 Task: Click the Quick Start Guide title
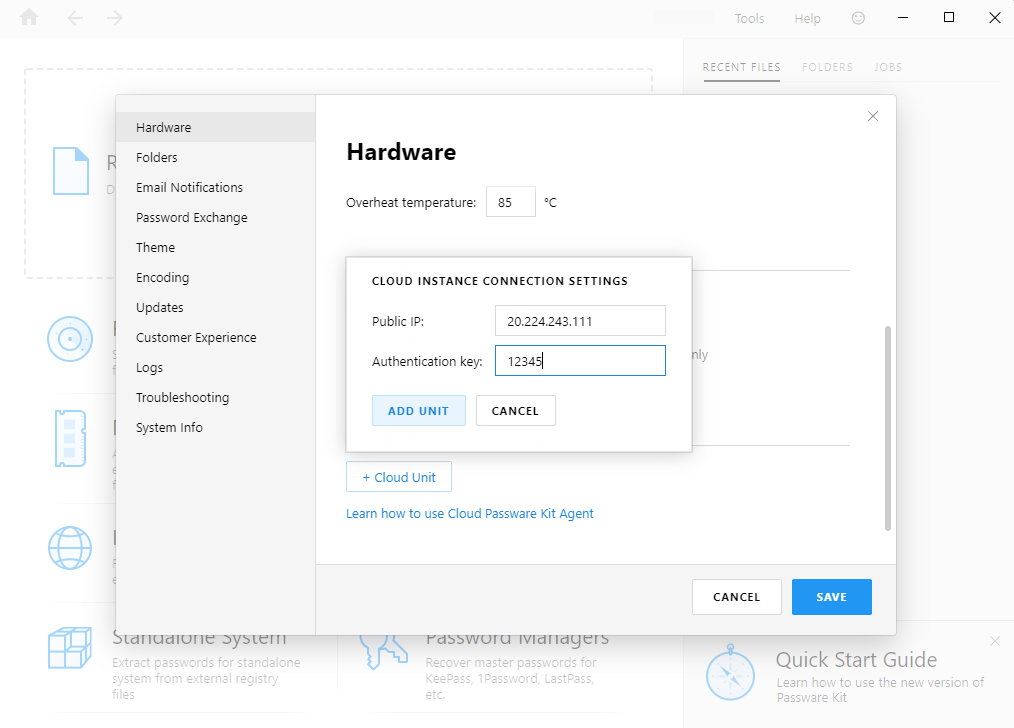[x=856, y=659]
